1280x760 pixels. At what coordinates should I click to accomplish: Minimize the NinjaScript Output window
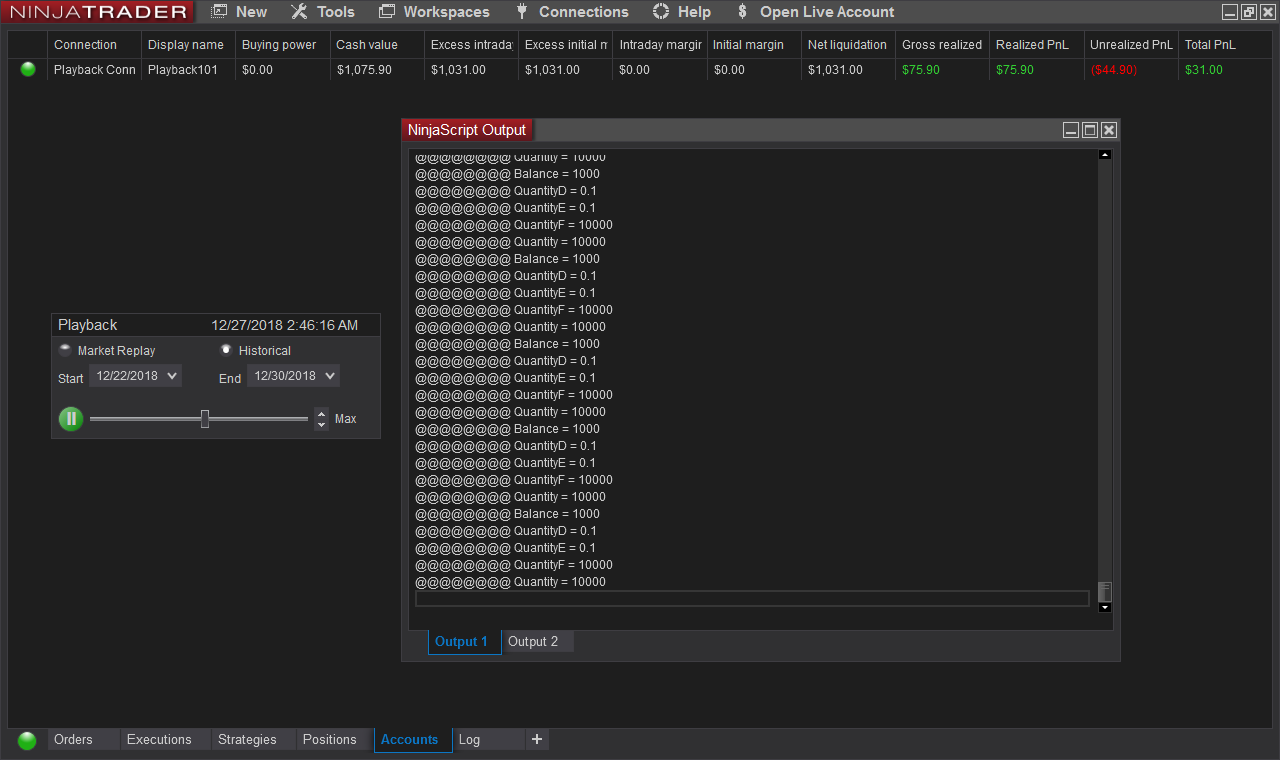[1071, 130]
